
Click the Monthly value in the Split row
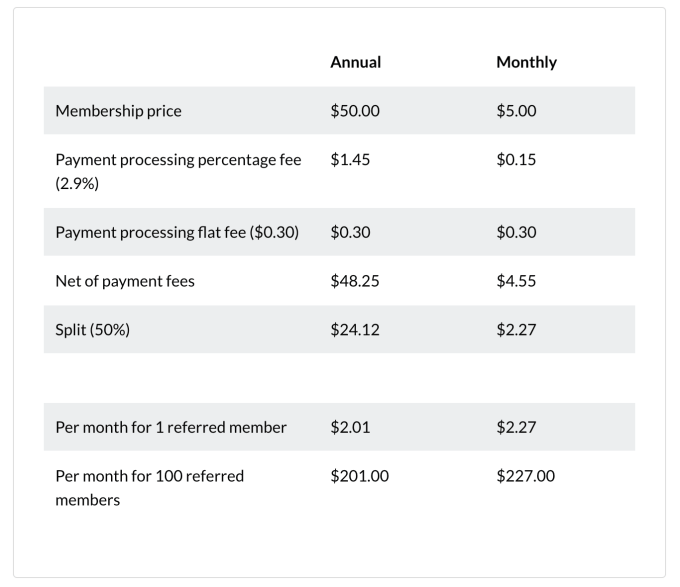point(516,330)
